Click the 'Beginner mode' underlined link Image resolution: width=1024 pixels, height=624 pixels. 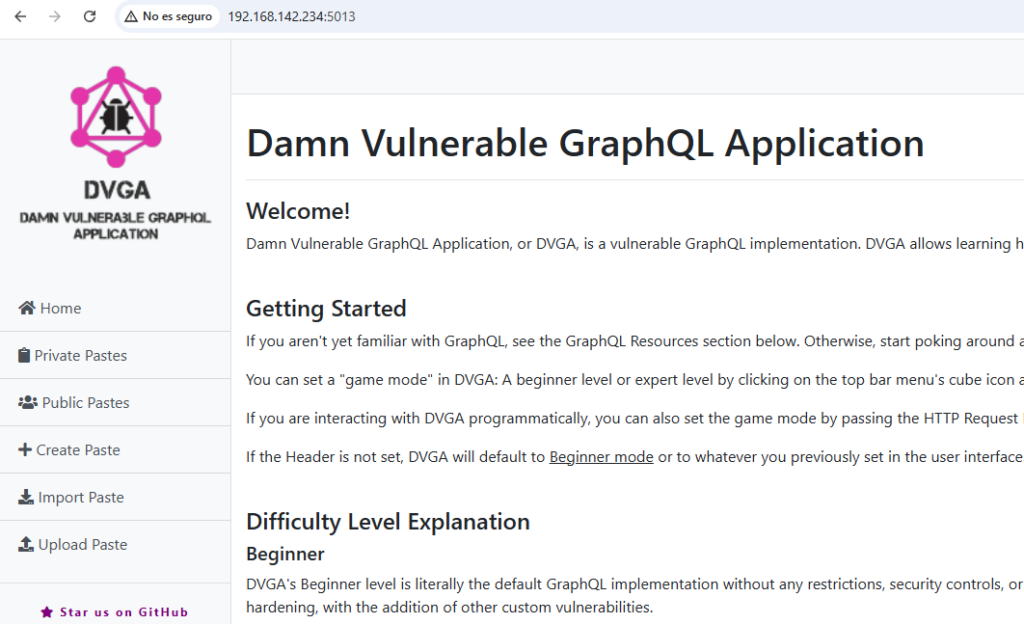601,457
